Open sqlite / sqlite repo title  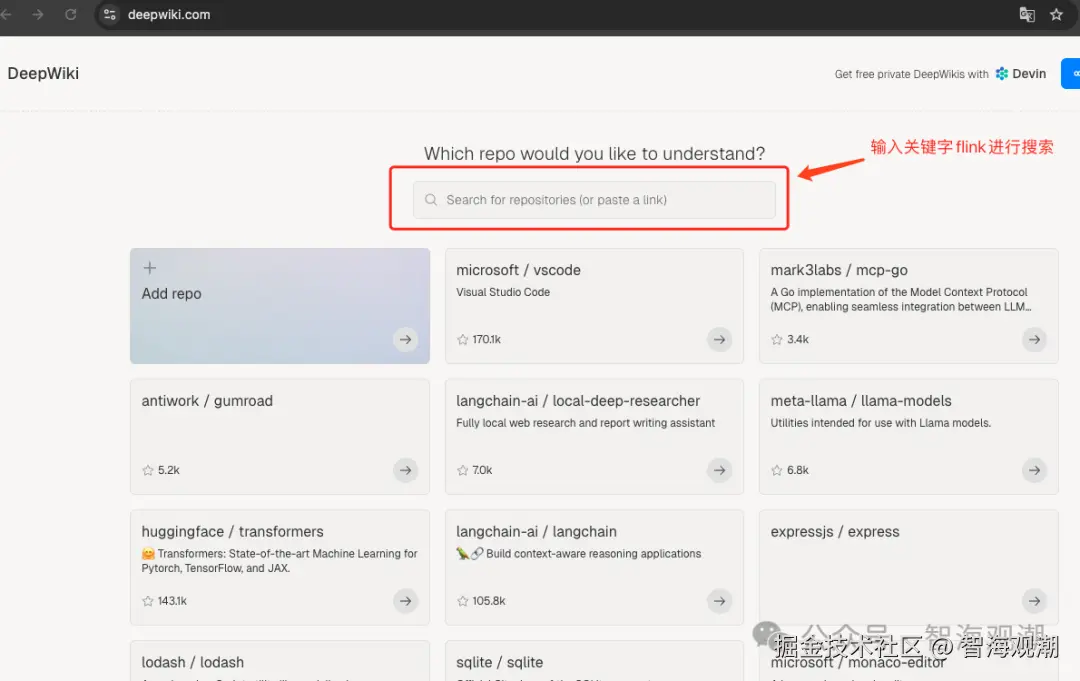point(499,662)
